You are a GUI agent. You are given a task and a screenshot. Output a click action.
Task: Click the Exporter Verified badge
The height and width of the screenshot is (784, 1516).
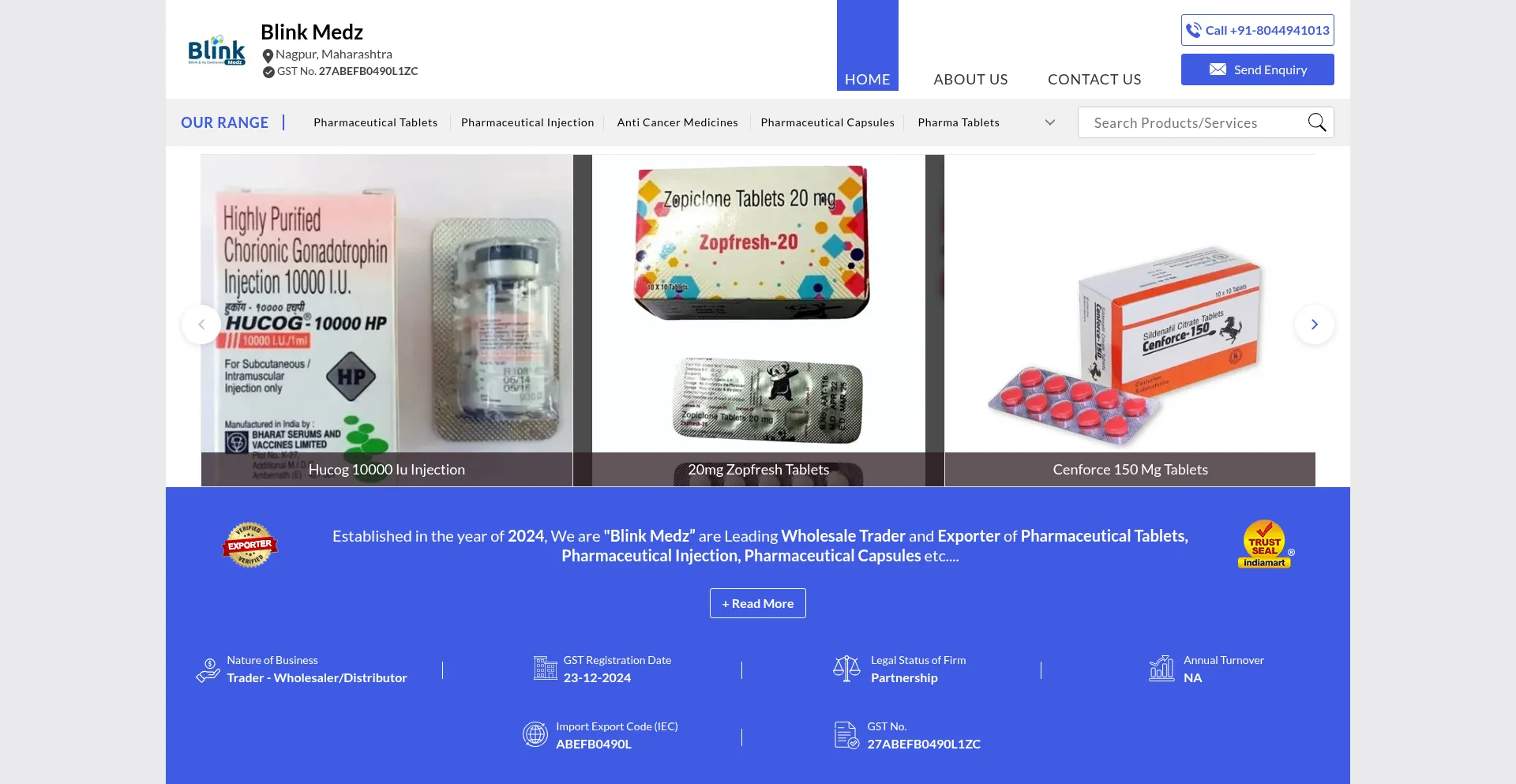(250, 545)
